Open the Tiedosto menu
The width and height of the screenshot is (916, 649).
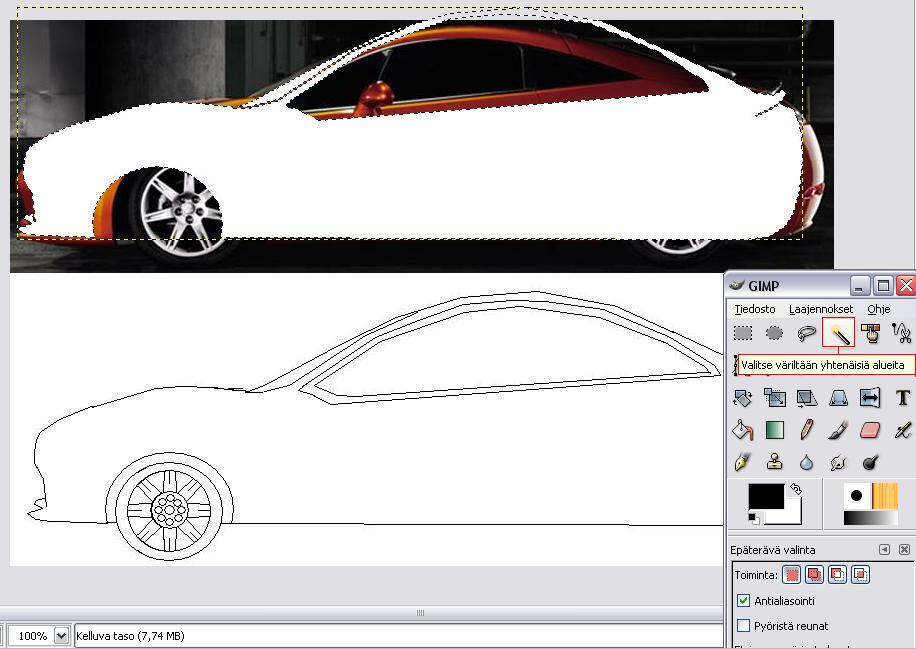(754, 309)
